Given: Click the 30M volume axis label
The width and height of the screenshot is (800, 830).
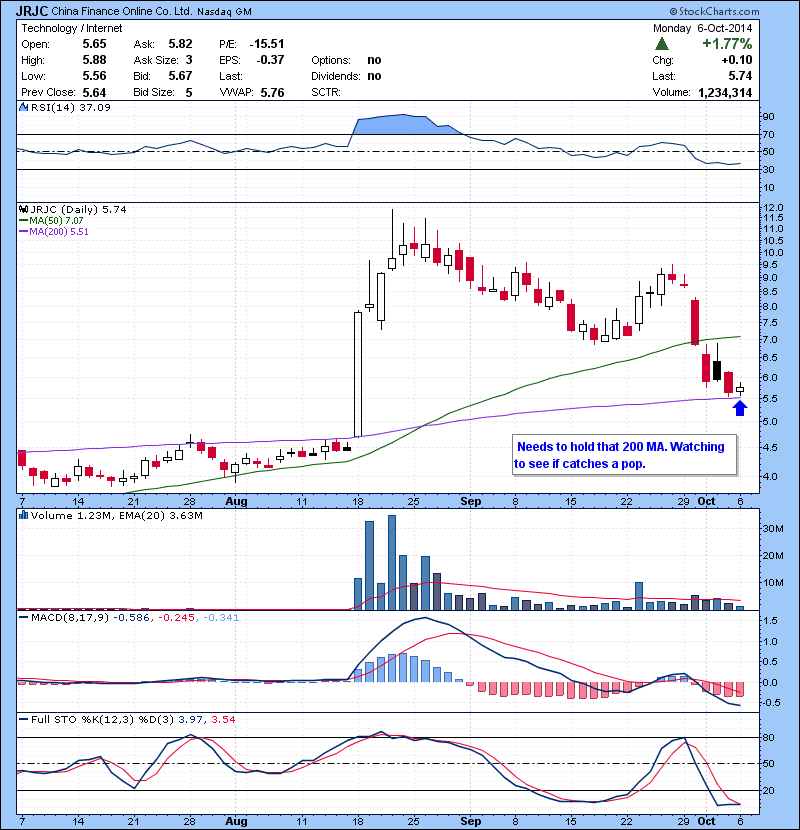Looking at the screenshot, I should pos(772,528).
